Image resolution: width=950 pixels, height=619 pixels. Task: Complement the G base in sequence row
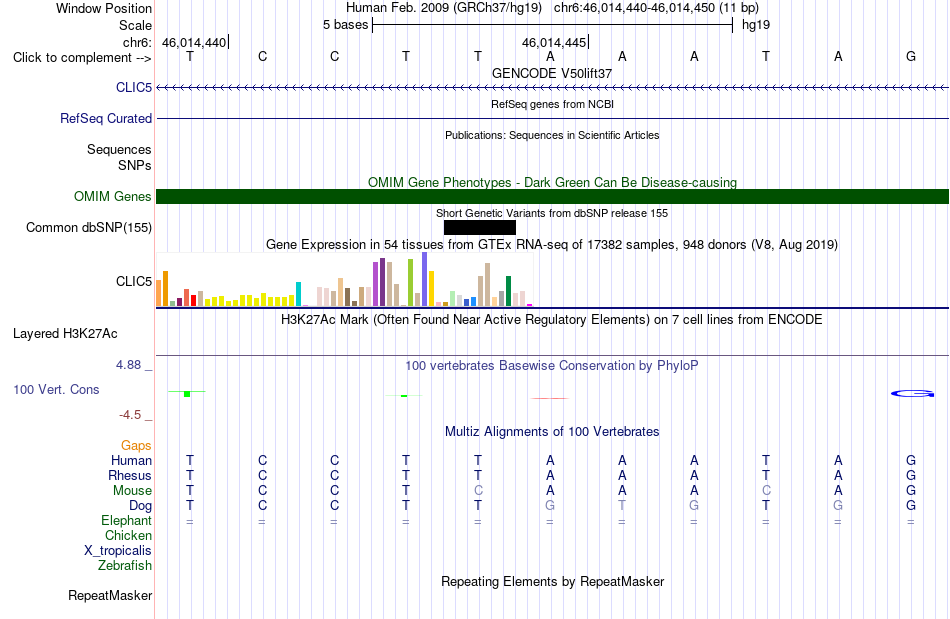pos(911,56)
